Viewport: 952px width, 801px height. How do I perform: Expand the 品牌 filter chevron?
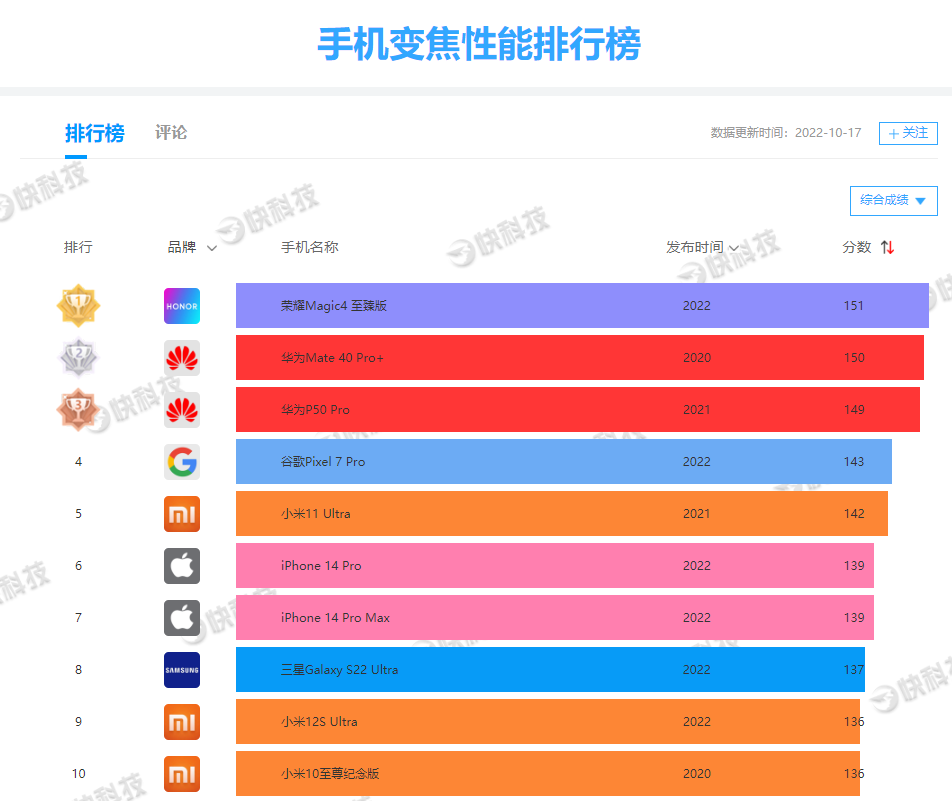click(x=212, y=248)
